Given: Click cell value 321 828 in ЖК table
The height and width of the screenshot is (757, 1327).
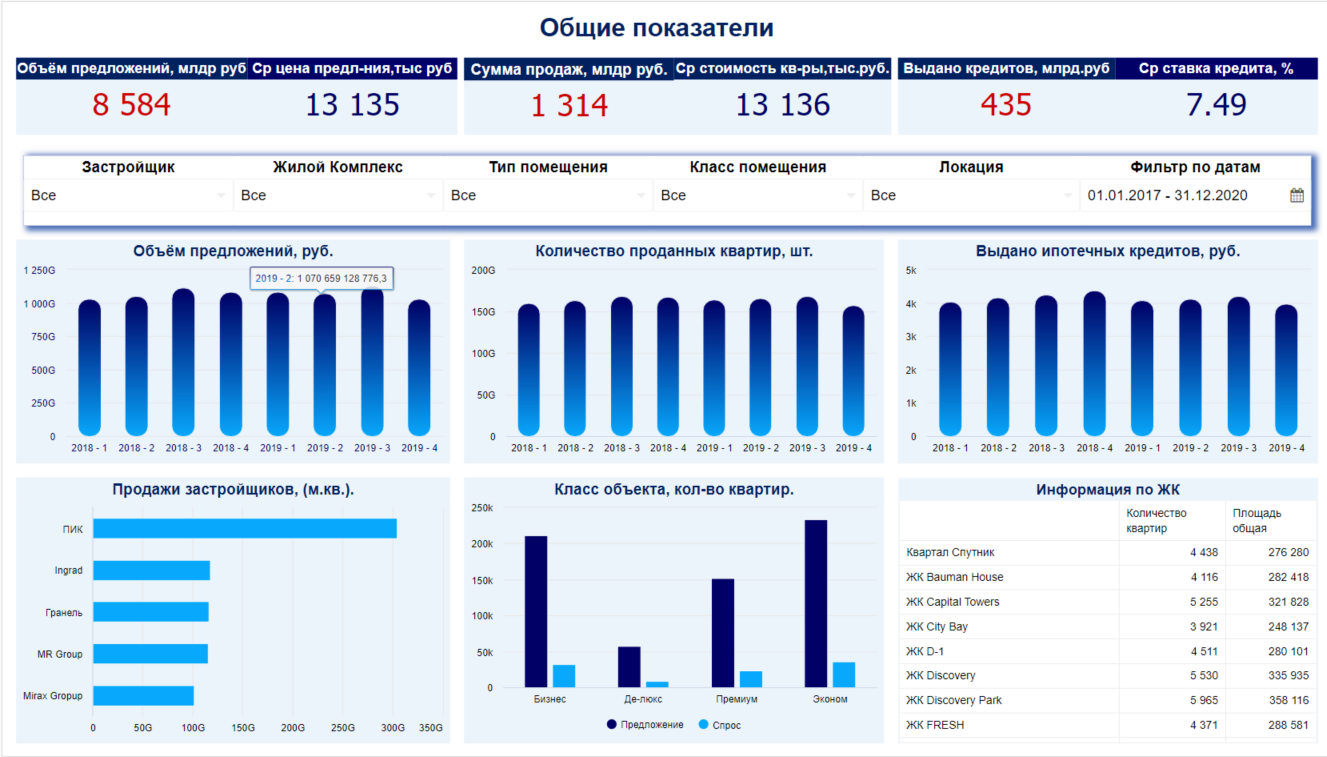Looking at the screenshot, I should [1285, 602].
